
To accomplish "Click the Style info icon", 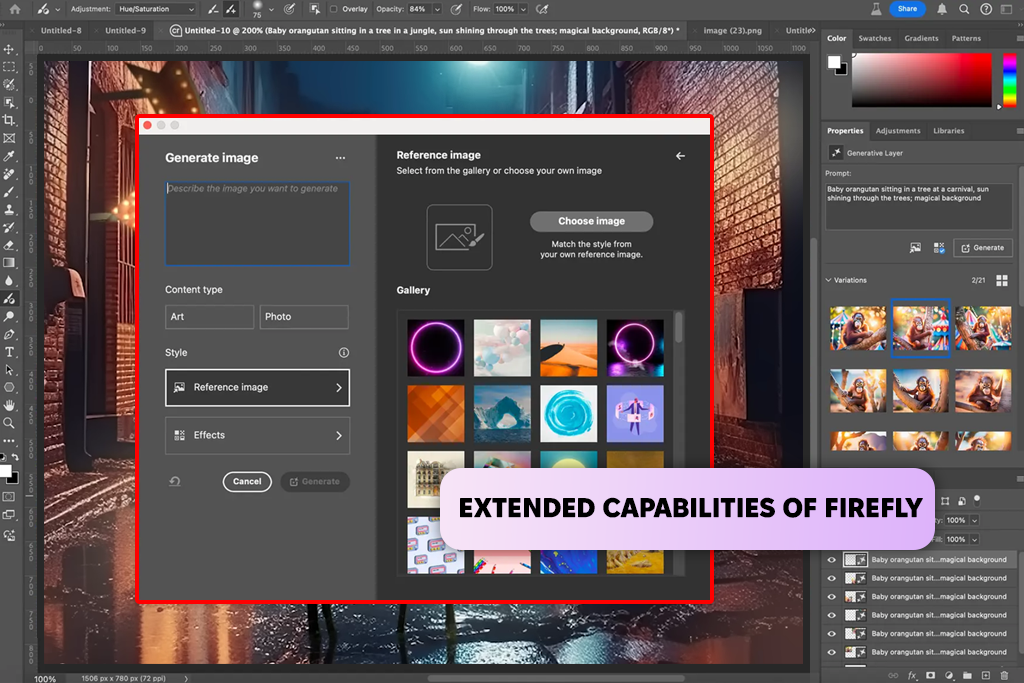I will tap(344, 353).
